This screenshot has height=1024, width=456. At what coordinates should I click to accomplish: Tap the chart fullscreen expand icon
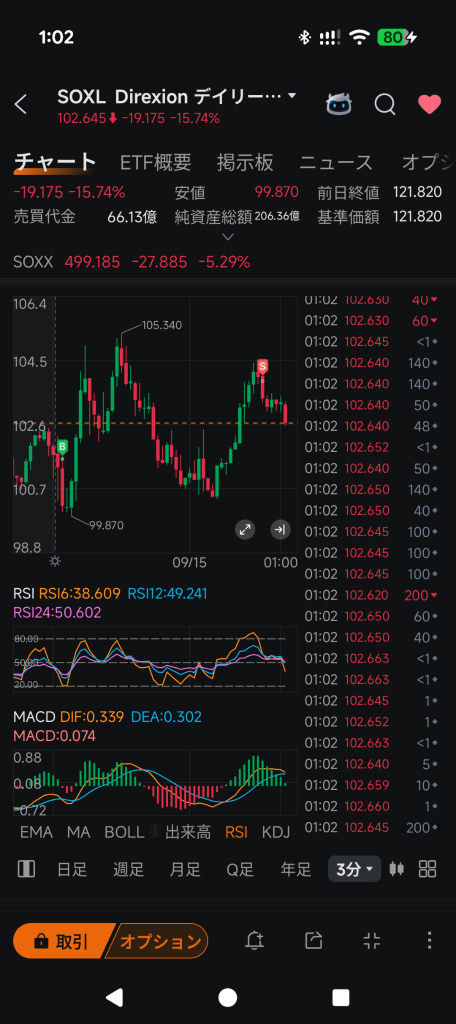[x=245, y=530]
